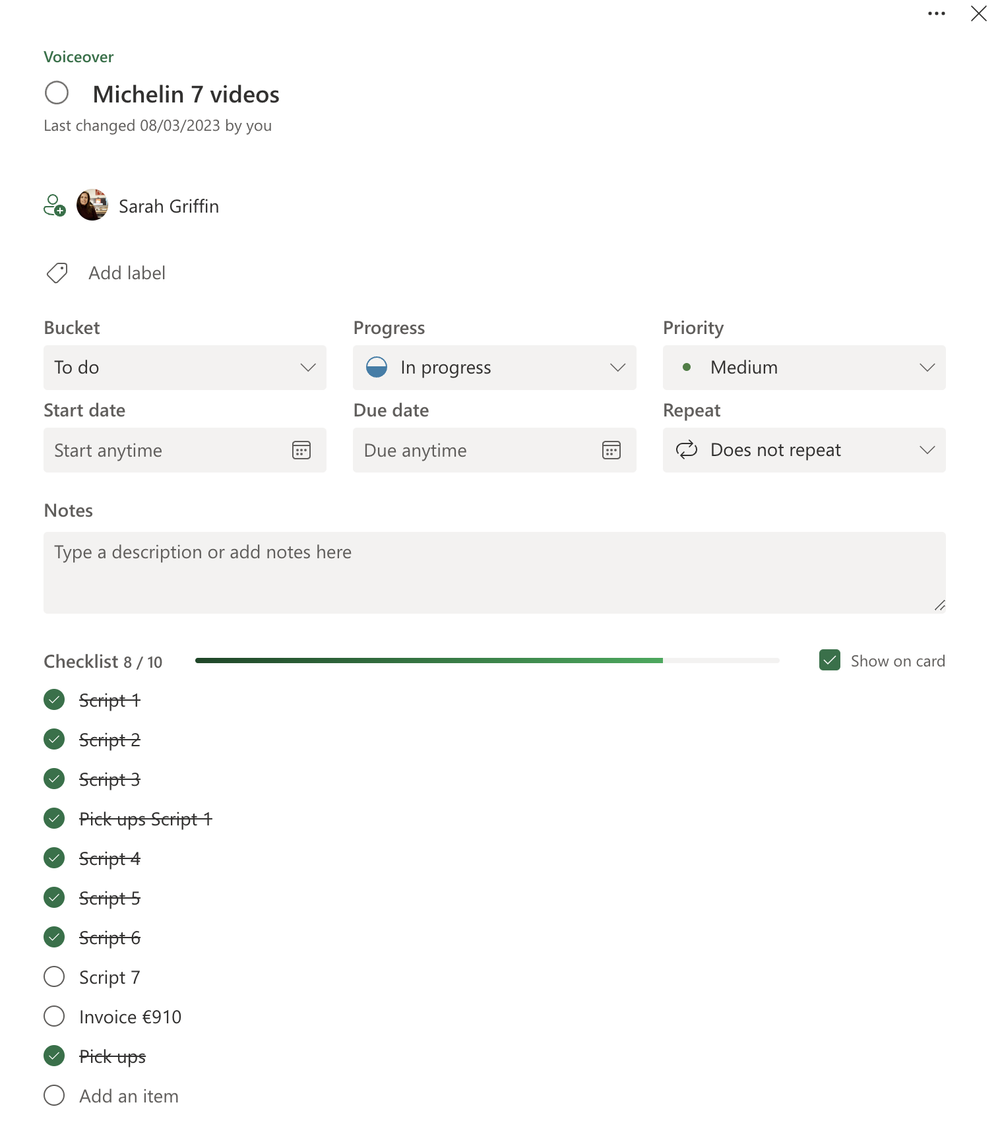Open the Priority dropdown showing Medium
The image size is (1000, 1135).
coord(804,368)
